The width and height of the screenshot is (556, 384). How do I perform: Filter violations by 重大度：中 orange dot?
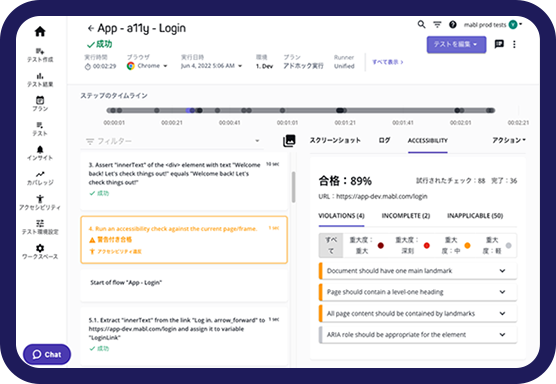(456, 245)
